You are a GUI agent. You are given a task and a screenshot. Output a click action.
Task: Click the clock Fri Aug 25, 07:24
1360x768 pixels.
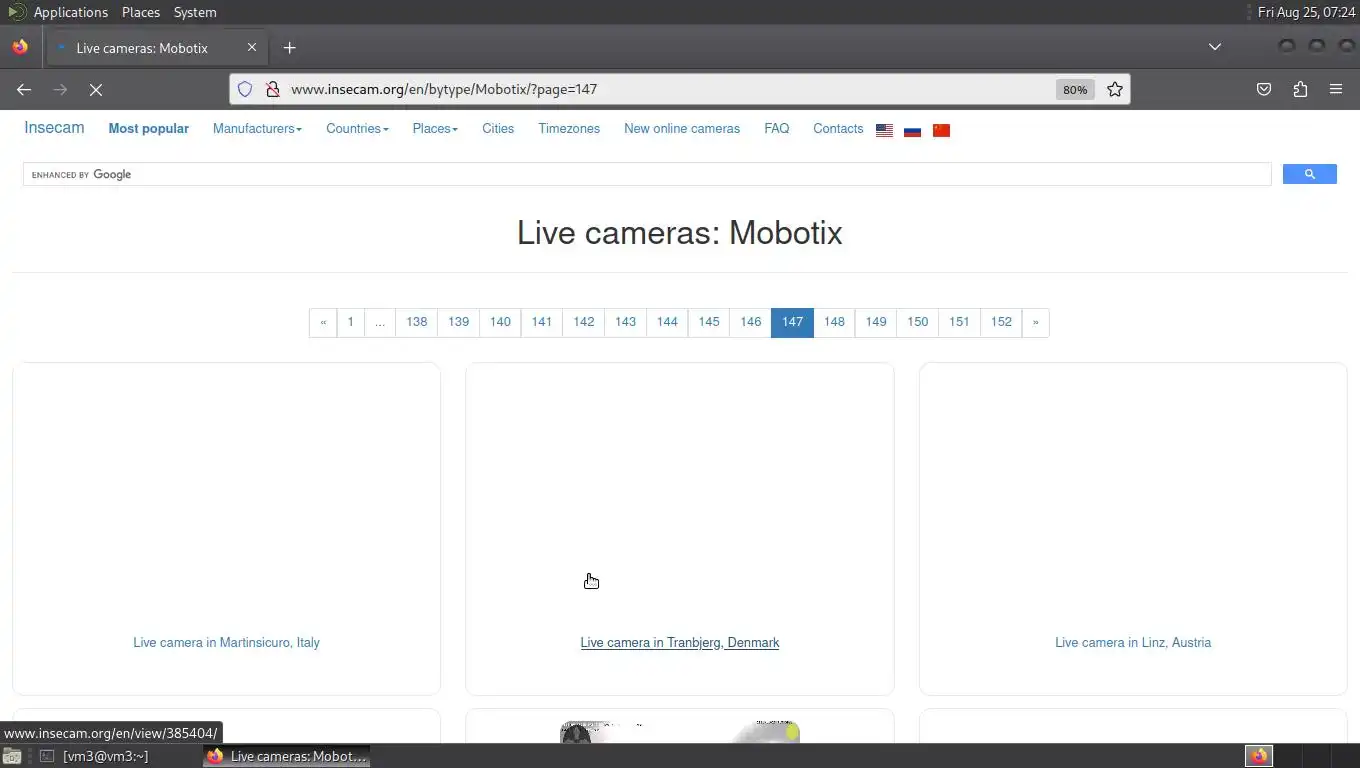[x=1306, y=12]
